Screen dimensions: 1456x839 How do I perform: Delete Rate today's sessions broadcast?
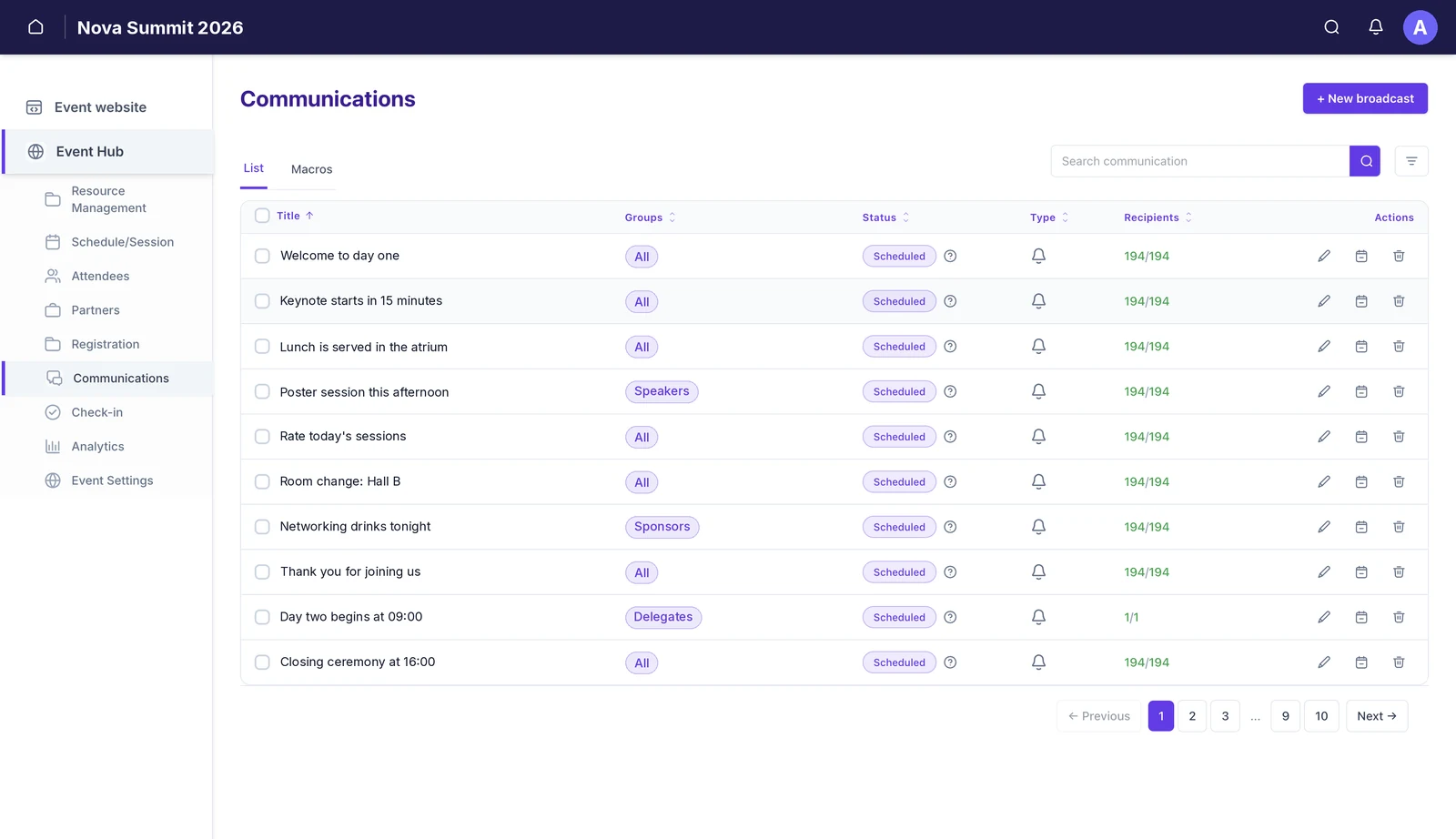coord(1399,437)
